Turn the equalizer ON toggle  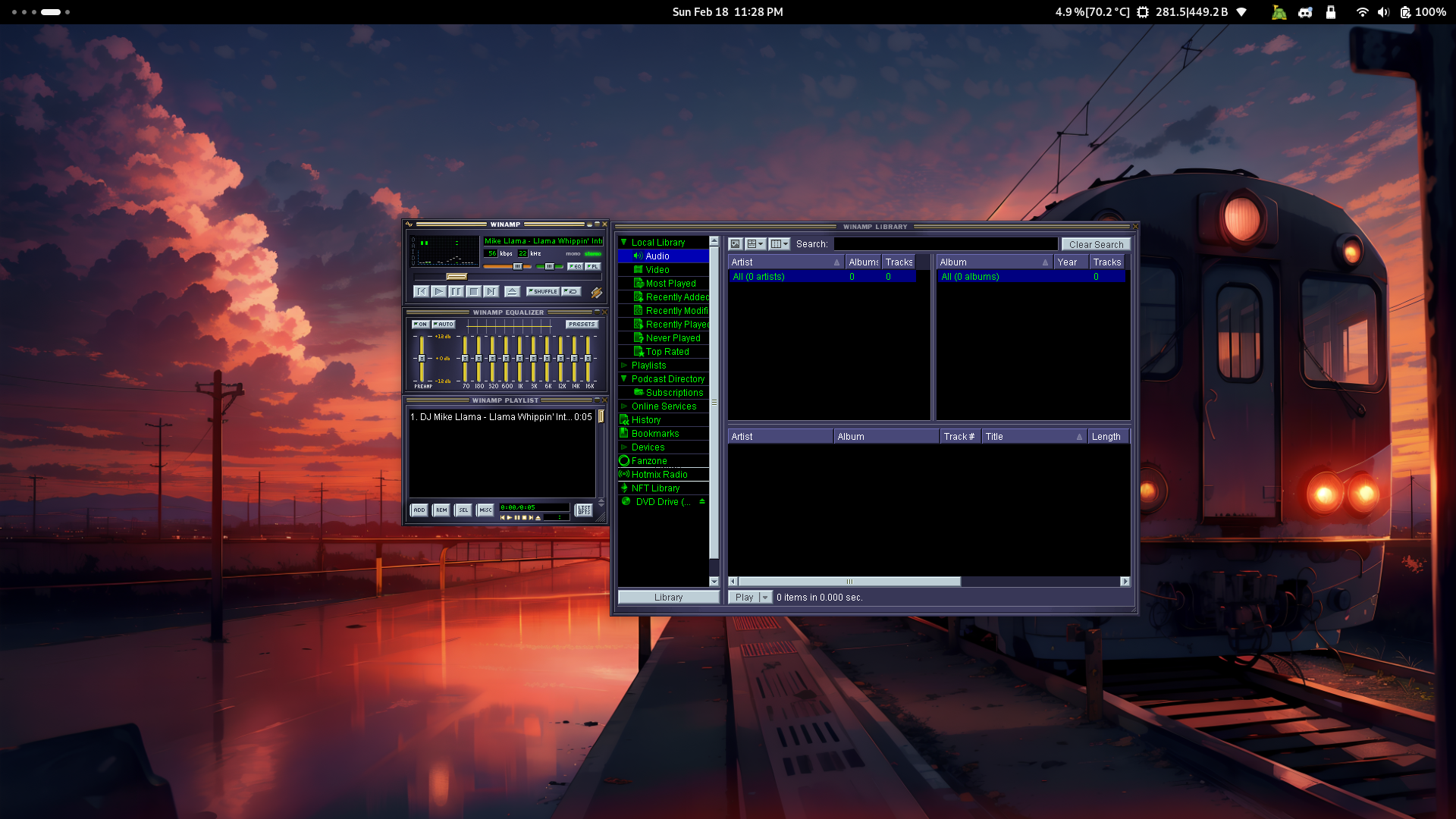(420, 325)
